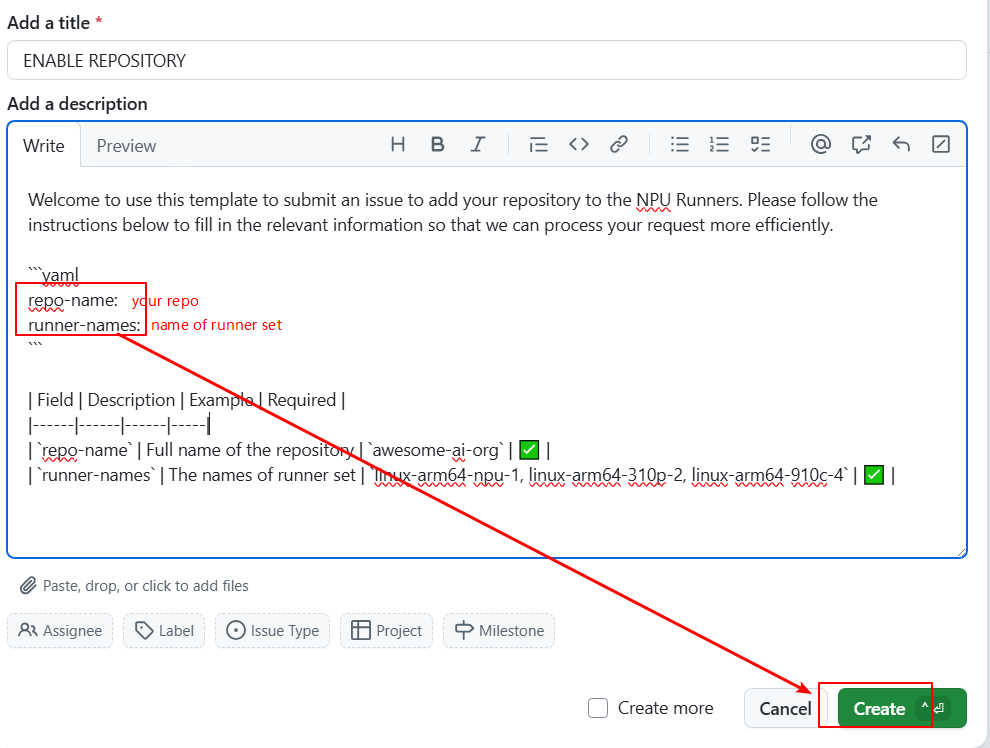
Task: Switch to the Write tab
Action: tap(44, 146)
